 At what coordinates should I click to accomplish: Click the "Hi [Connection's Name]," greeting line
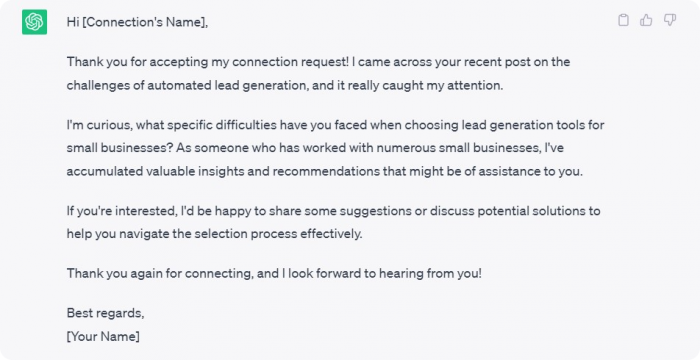tap(138, 22)
